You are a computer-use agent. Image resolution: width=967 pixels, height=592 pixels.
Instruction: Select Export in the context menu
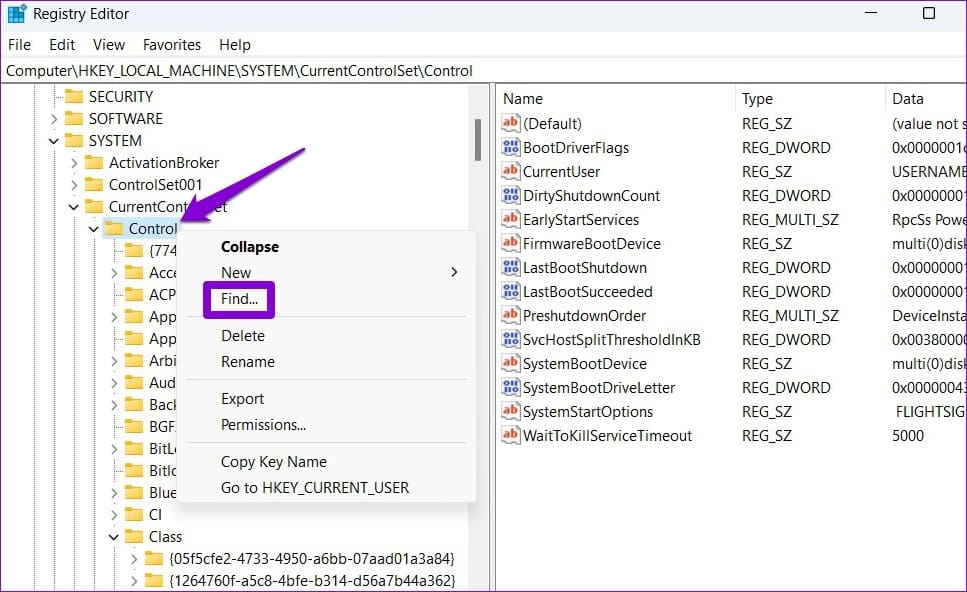tap(242, 399)
